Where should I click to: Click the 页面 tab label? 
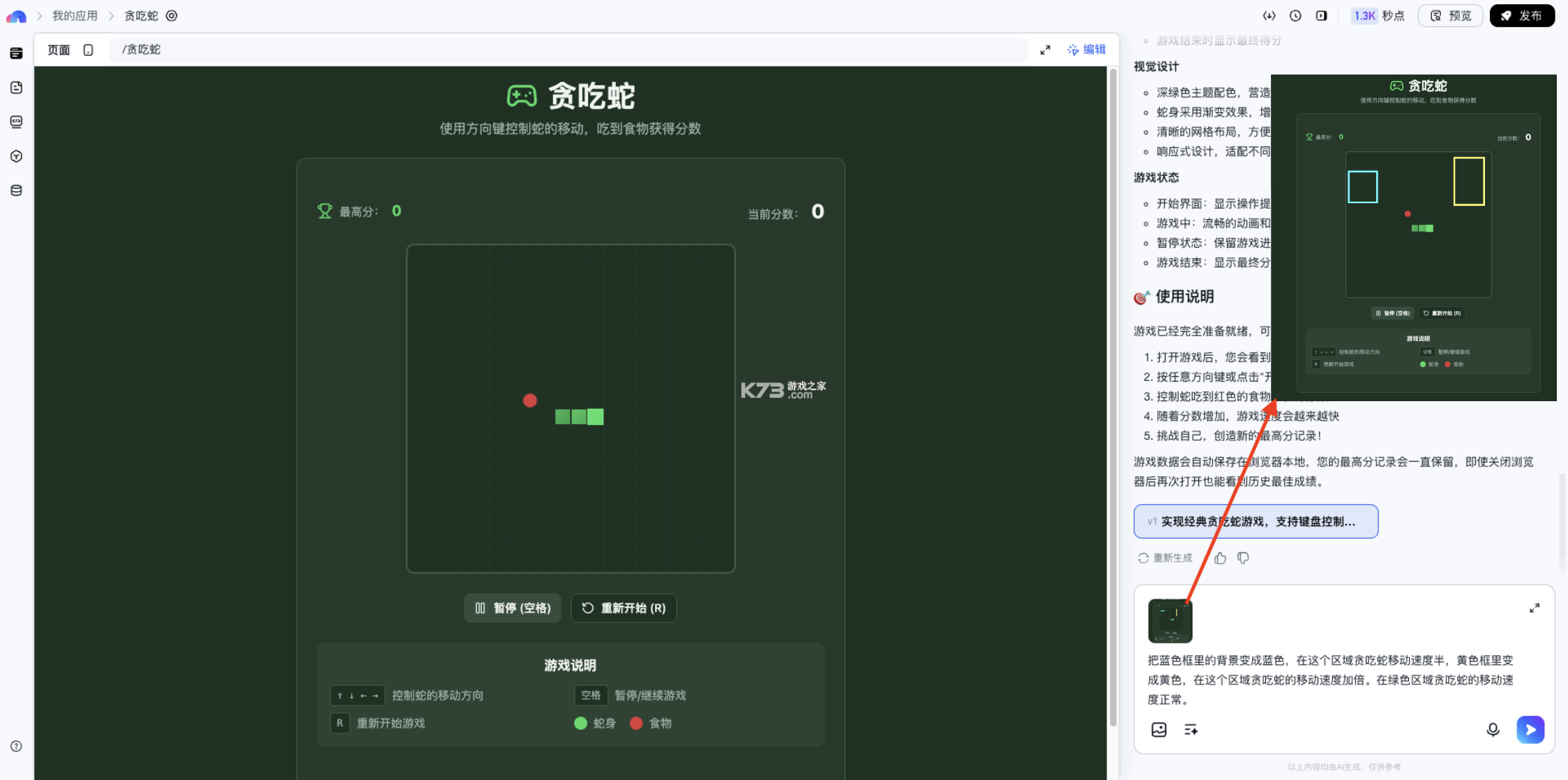pos(59,50)
